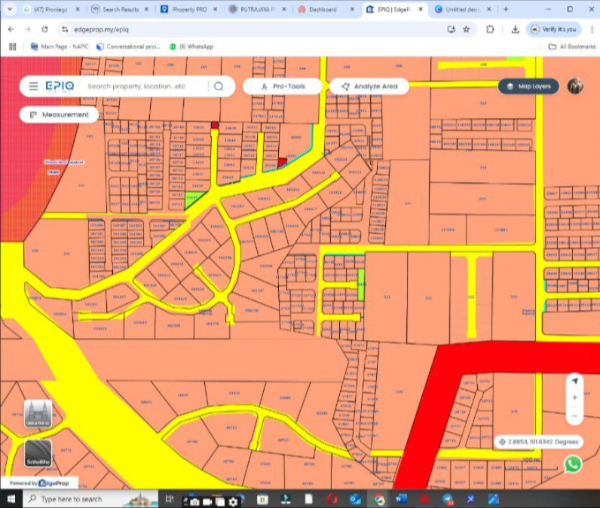
Task: Click the Analyze Area button
Action: click(369, 87)
